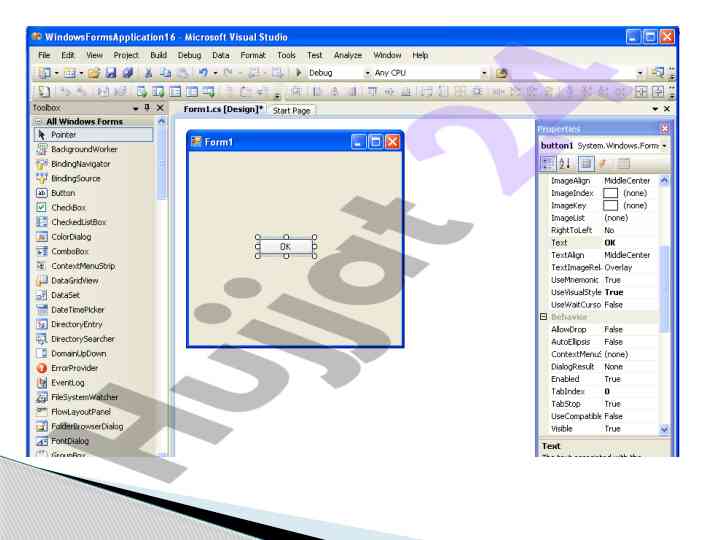Collapse the Behavior category in Properties
720x540 pixels.
544,317
